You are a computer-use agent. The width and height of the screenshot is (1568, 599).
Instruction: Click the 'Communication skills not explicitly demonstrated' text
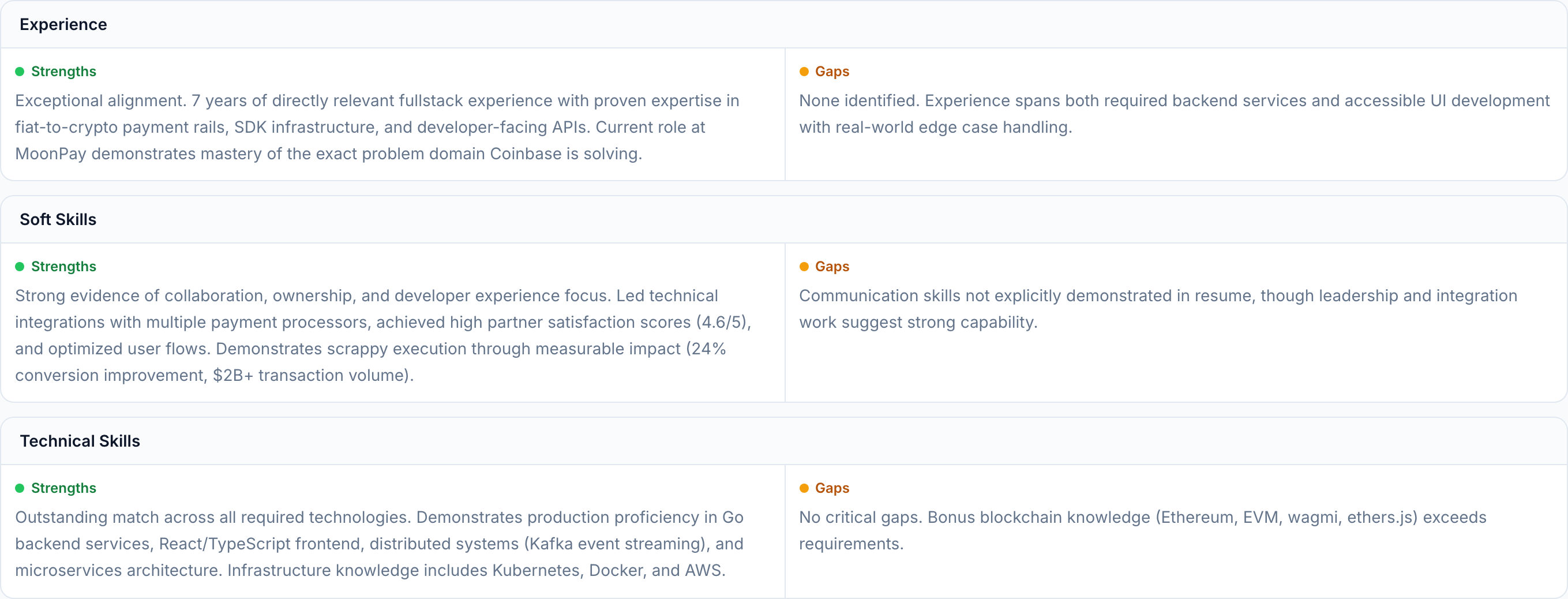coord(1158,309)
